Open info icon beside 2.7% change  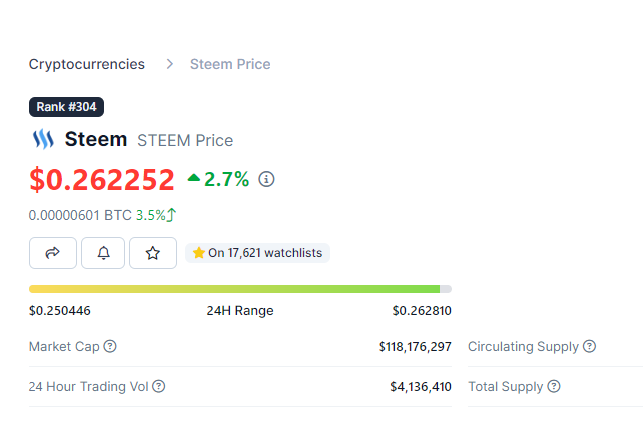point(266,180)
